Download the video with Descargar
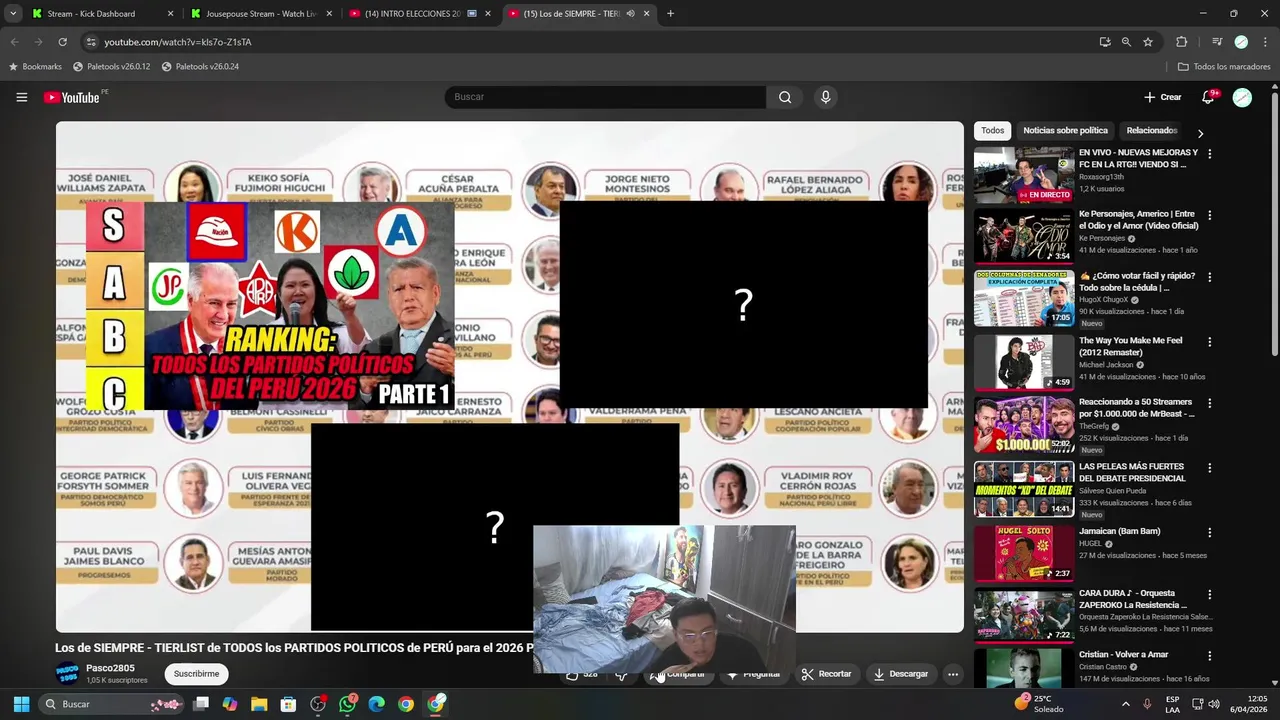 click(x=900, y=674)
